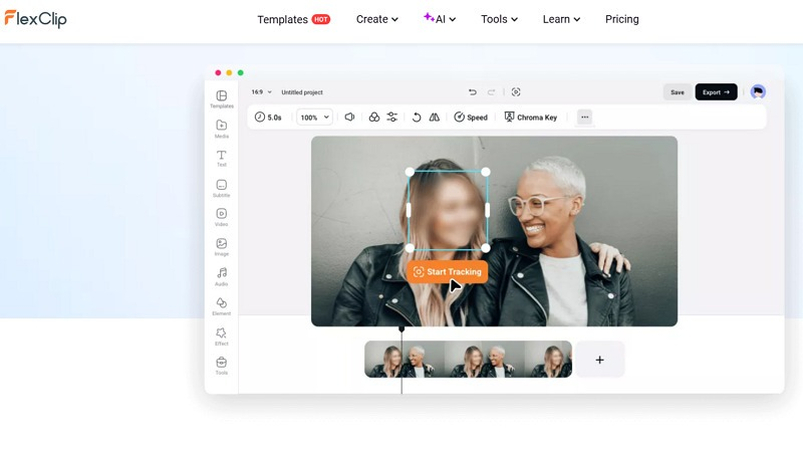Screen dimensions: 803x450
Task: Expand the Tools dropdown menu
Action: click(x=499, y=19)
